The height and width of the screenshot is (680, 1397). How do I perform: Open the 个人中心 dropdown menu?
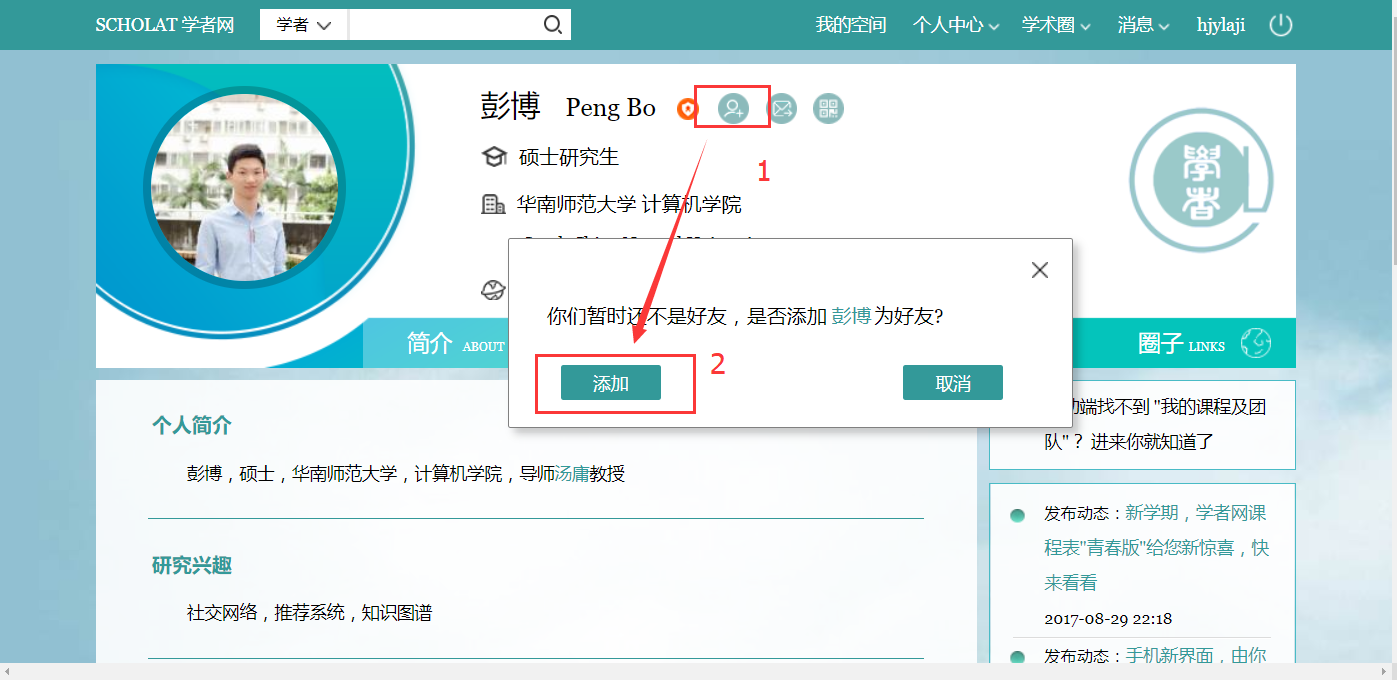955,25
